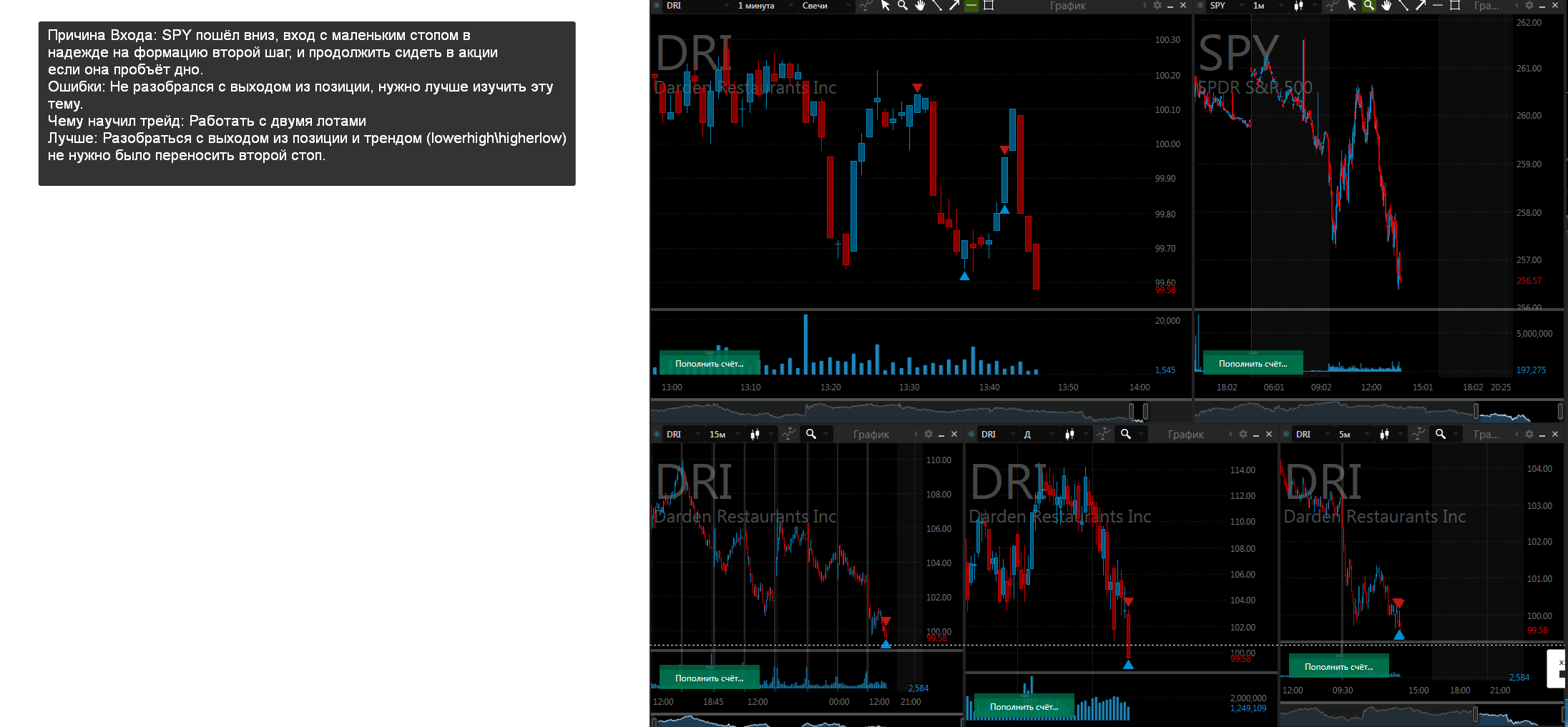Viewport: 1568px width, 727px height.
Task: Select zoom tool in DRI 1-minute chart
Action: pos(903,6)
